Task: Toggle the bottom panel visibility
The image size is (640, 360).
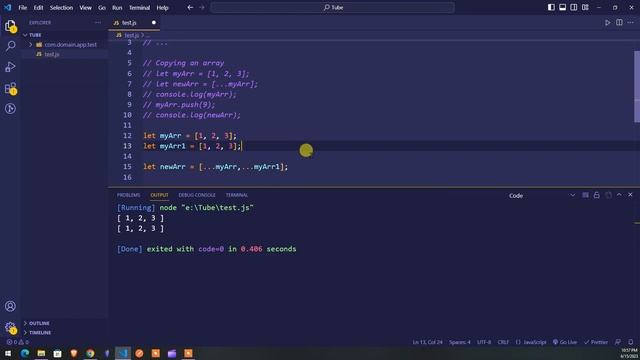Action: pyautogui.click(x=562, y=7)
